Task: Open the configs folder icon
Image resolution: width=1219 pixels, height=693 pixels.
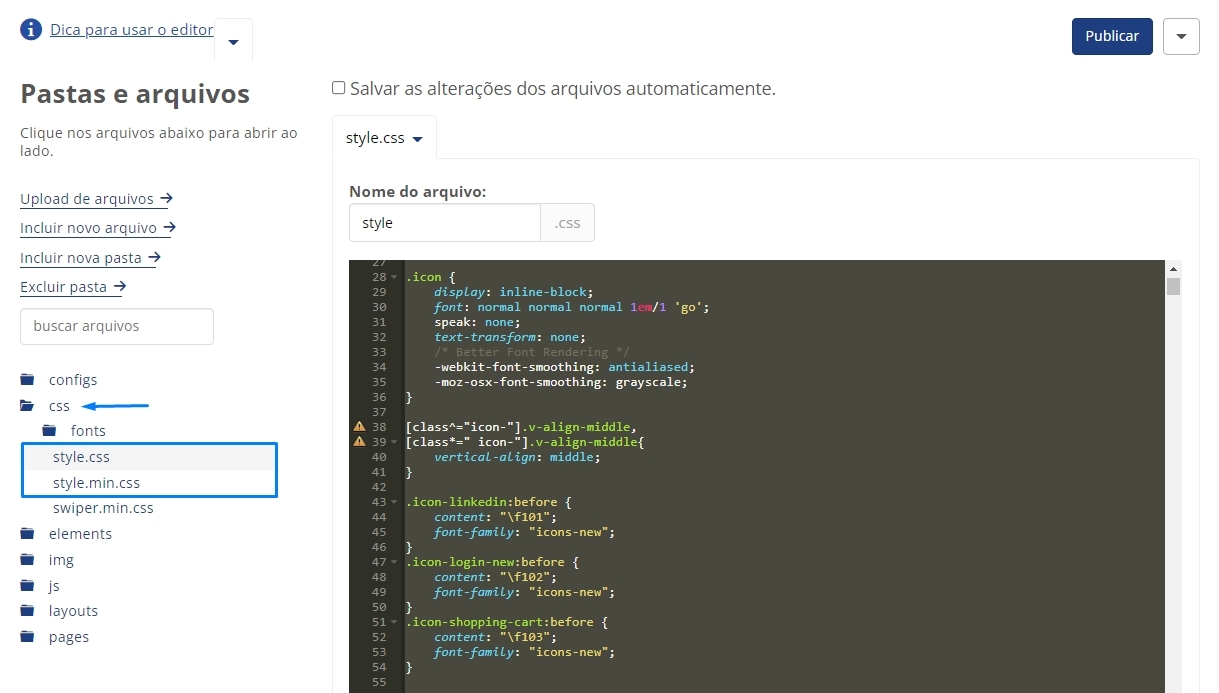Action: [x=27, y=380]
